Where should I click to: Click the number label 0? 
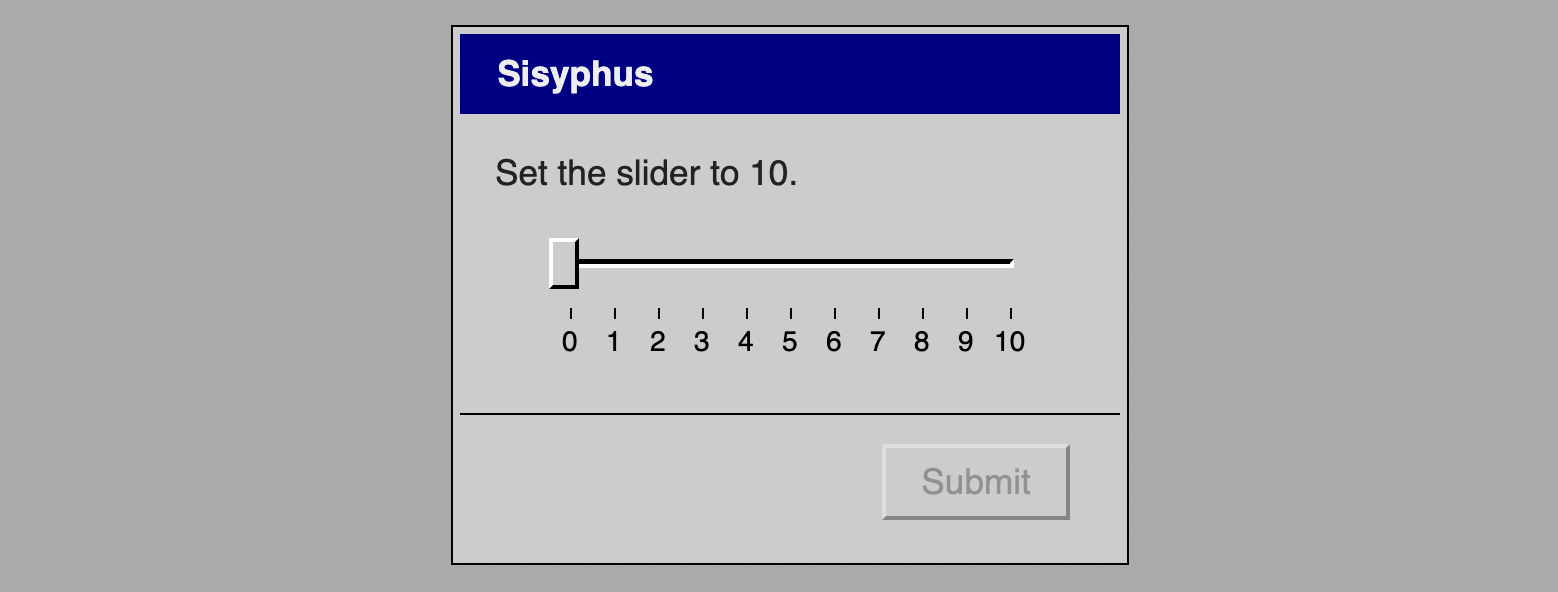tap(570, 342)
